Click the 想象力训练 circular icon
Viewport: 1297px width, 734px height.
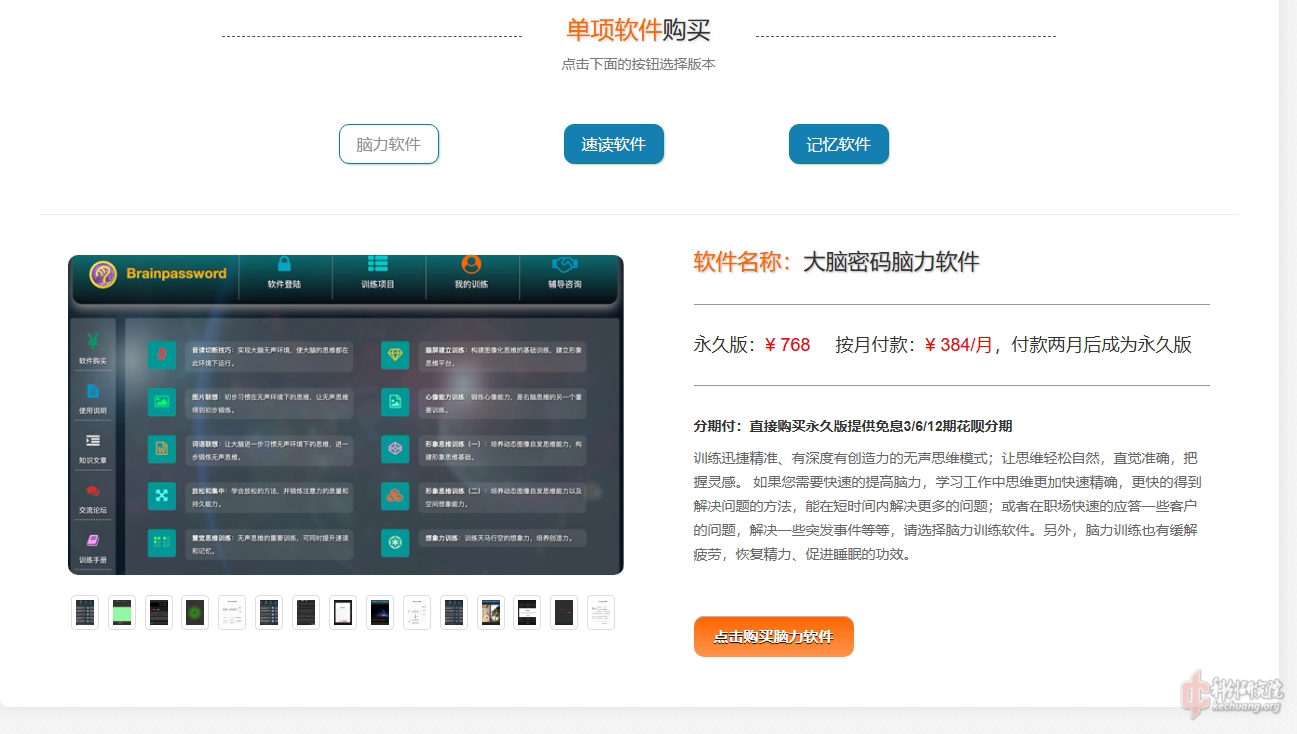click(395, 542)
